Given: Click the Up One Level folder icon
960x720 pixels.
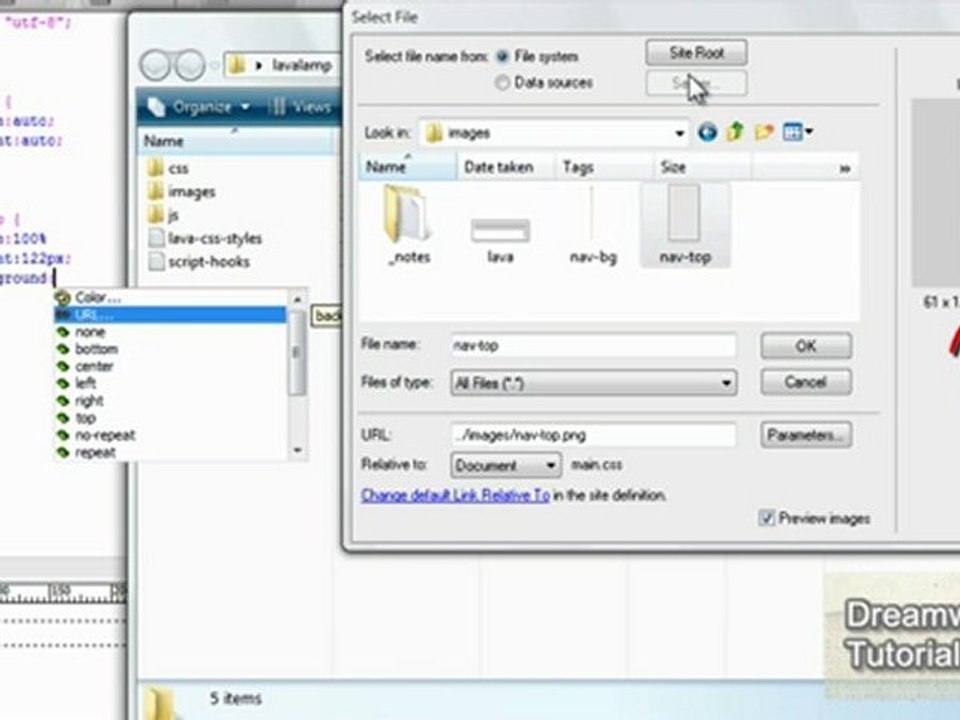Looking at the screenshot, I should (735, 131).
